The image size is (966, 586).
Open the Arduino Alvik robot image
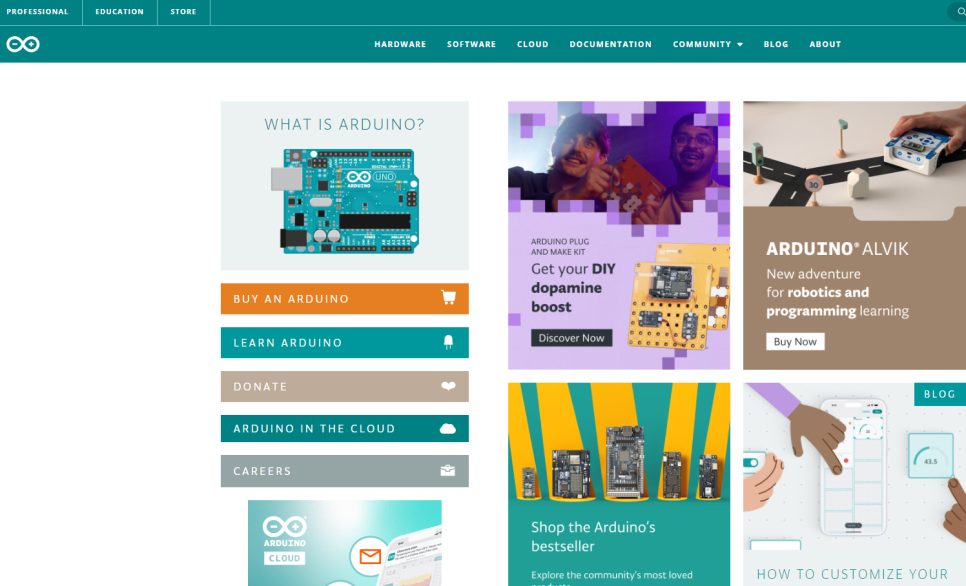point(854,154)
